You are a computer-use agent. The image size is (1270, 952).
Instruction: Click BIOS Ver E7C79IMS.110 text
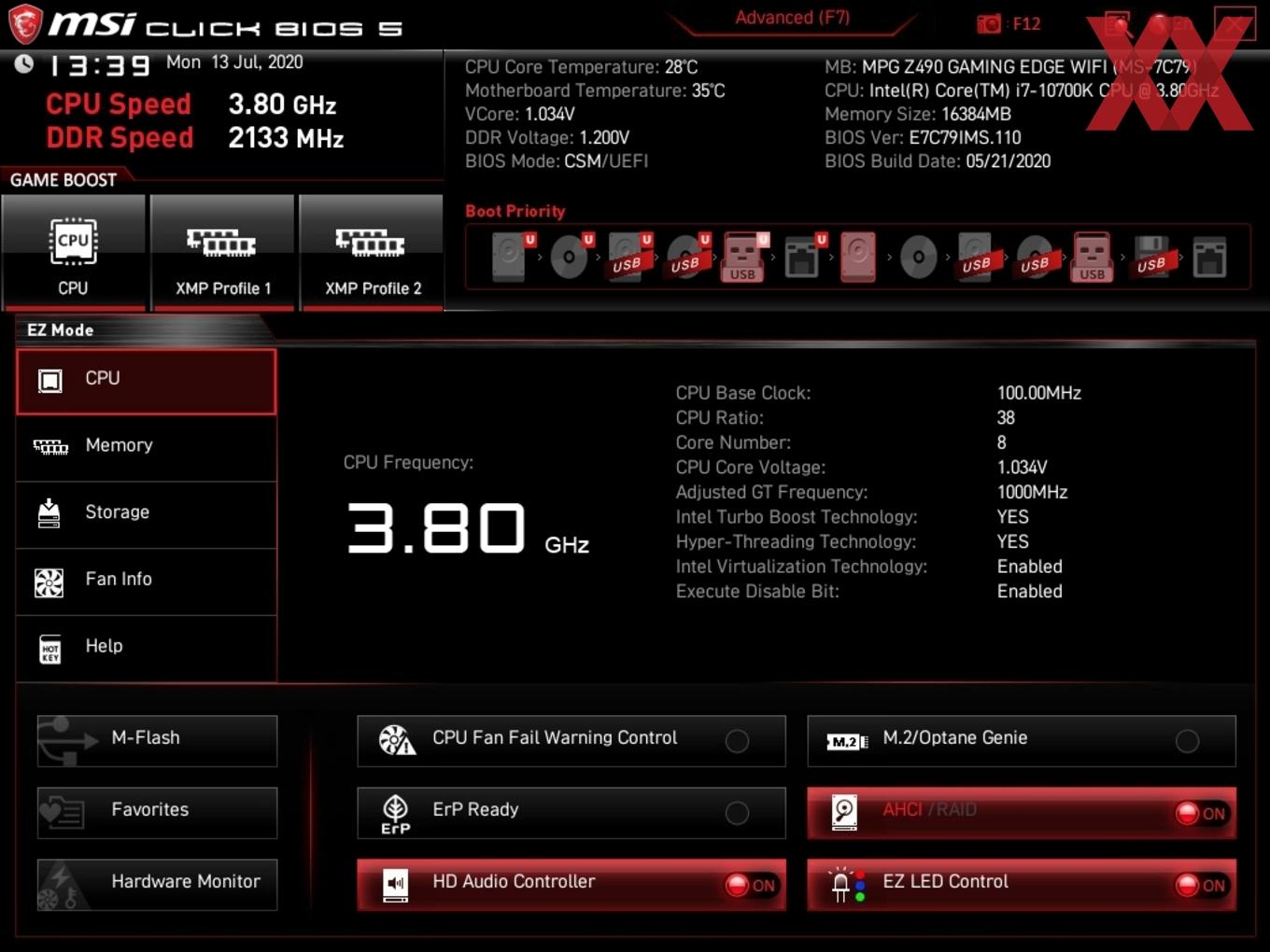tap(923, 138)
